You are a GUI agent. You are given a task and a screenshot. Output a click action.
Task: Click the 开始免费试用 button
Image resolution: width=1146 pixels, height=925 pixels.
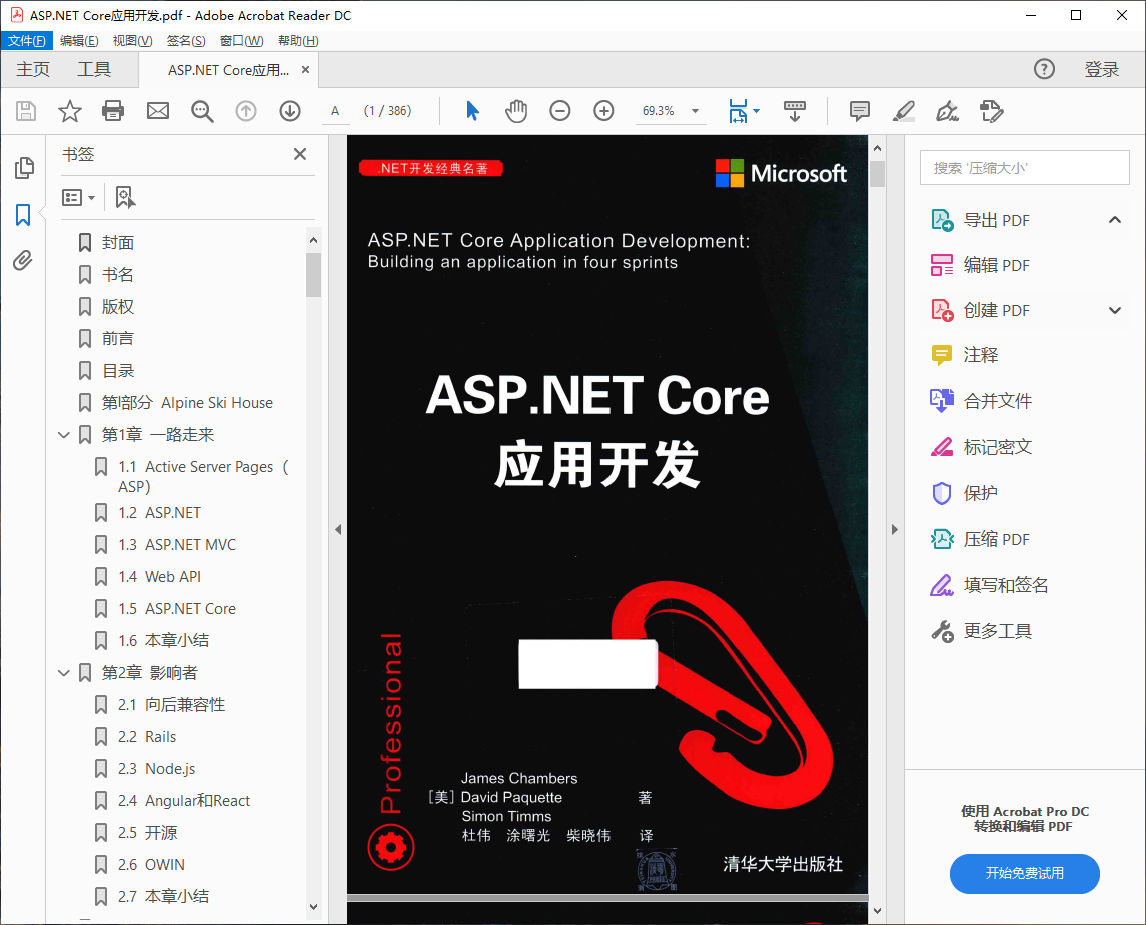pos(1024,874)
